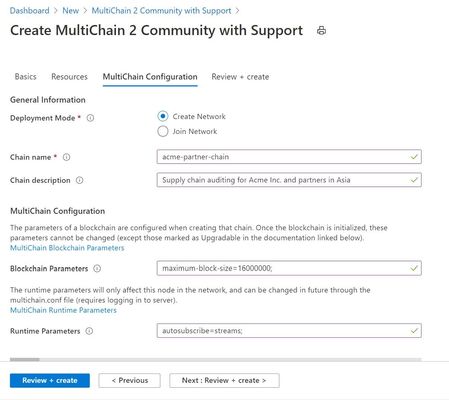
Task: Switch to the Basics tab
Action: (x=25, y=77)
